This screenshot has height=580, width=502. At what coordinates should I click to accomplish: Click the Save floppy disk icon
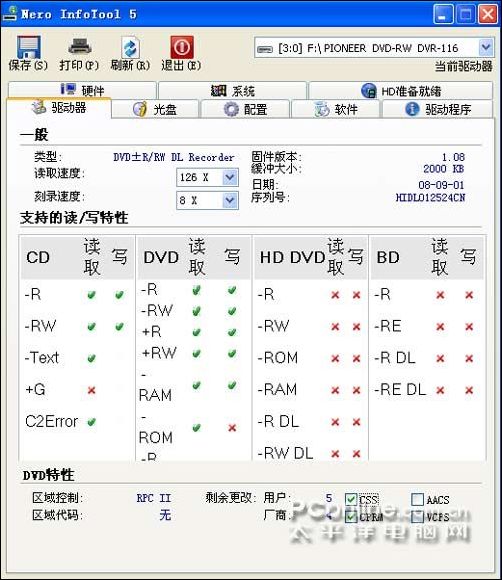click(x=28, y=47)
